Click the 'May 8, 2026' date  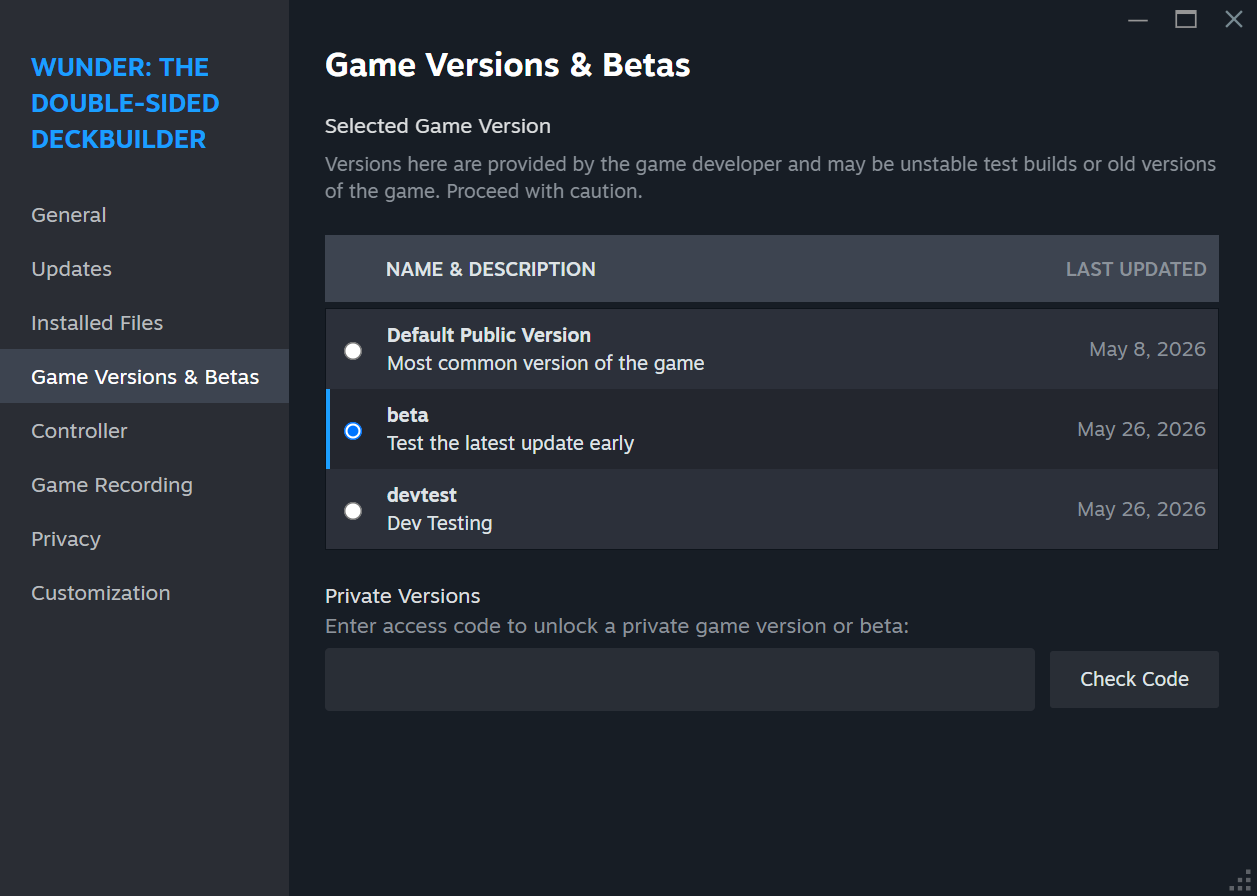point(1148,349)
